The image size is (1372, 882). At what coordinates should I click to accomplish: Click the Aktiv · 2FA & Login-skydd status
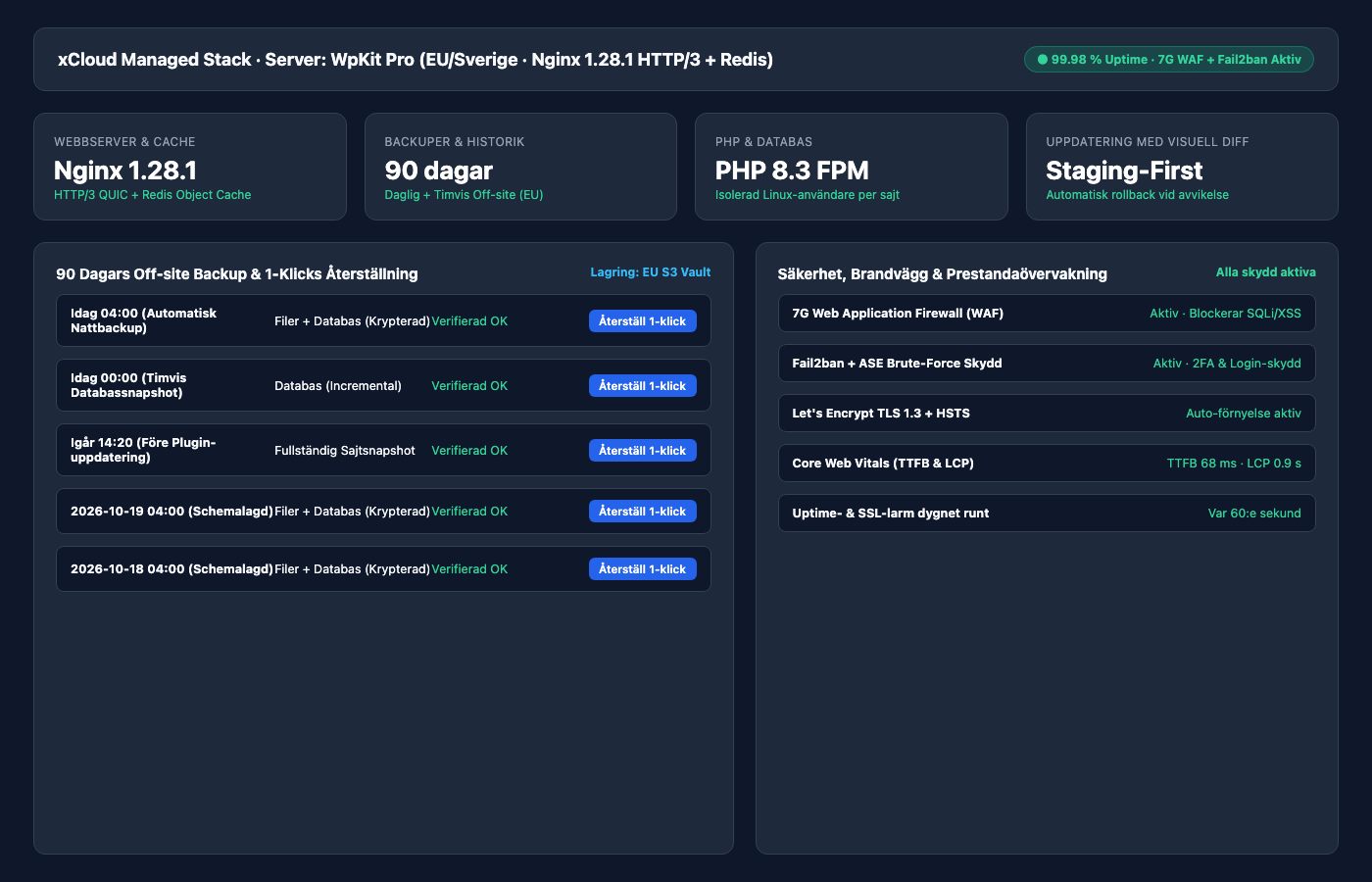[1227, 364]
